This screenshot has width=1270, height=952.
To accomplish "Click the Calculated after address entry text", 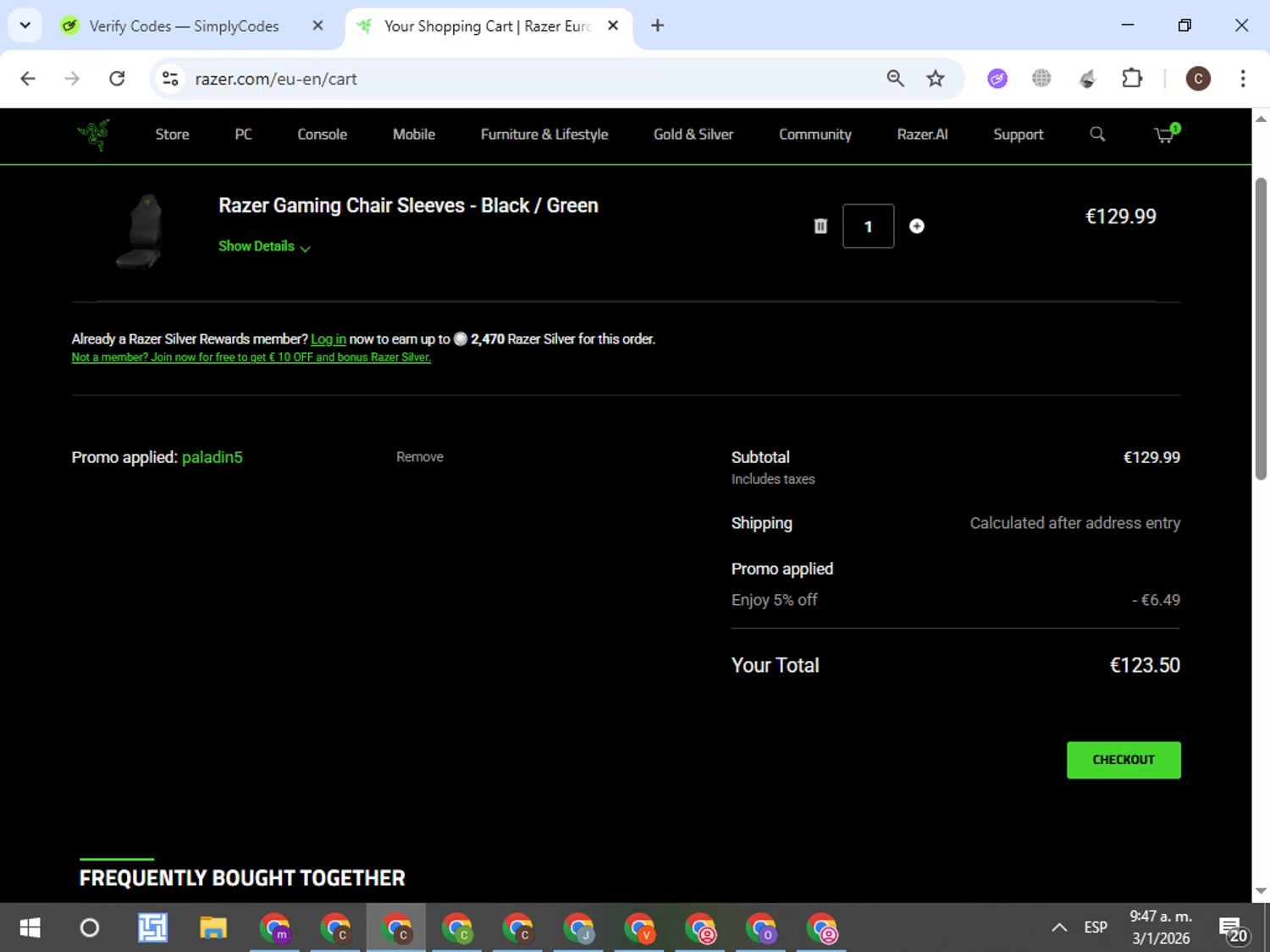I will tap(1075, 523).
